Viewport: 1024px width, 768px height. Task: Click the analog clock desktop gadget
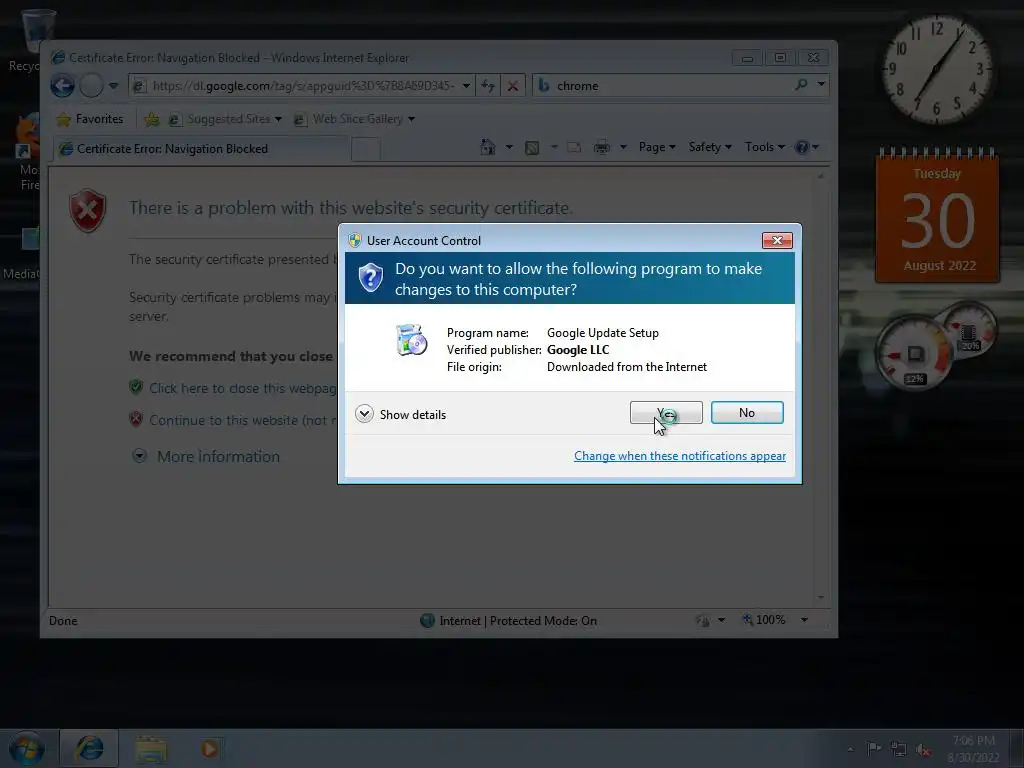[937, 69]
